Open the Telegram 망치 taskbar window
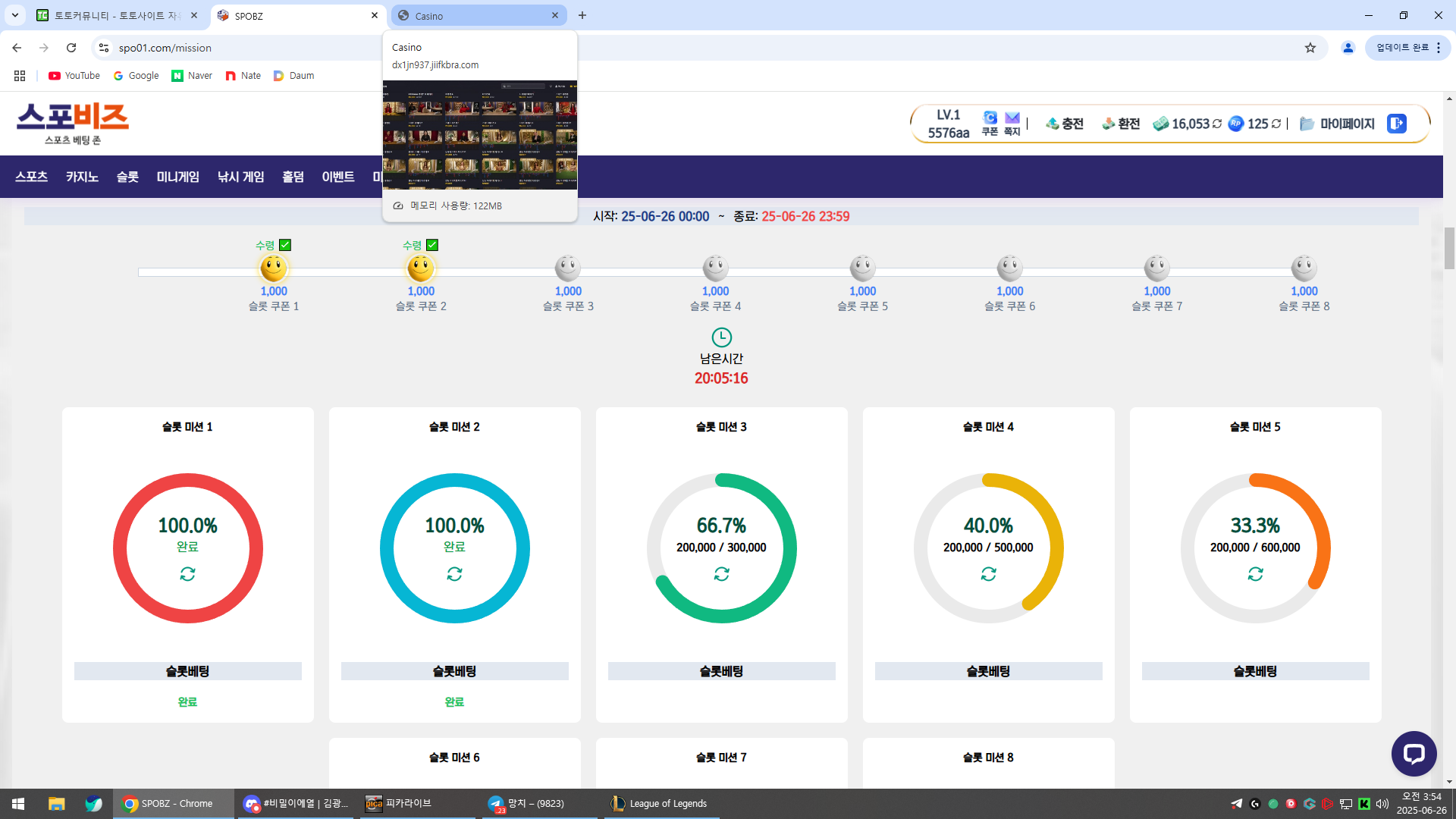This screenshot has width=1456, height=819. [539, 803]
